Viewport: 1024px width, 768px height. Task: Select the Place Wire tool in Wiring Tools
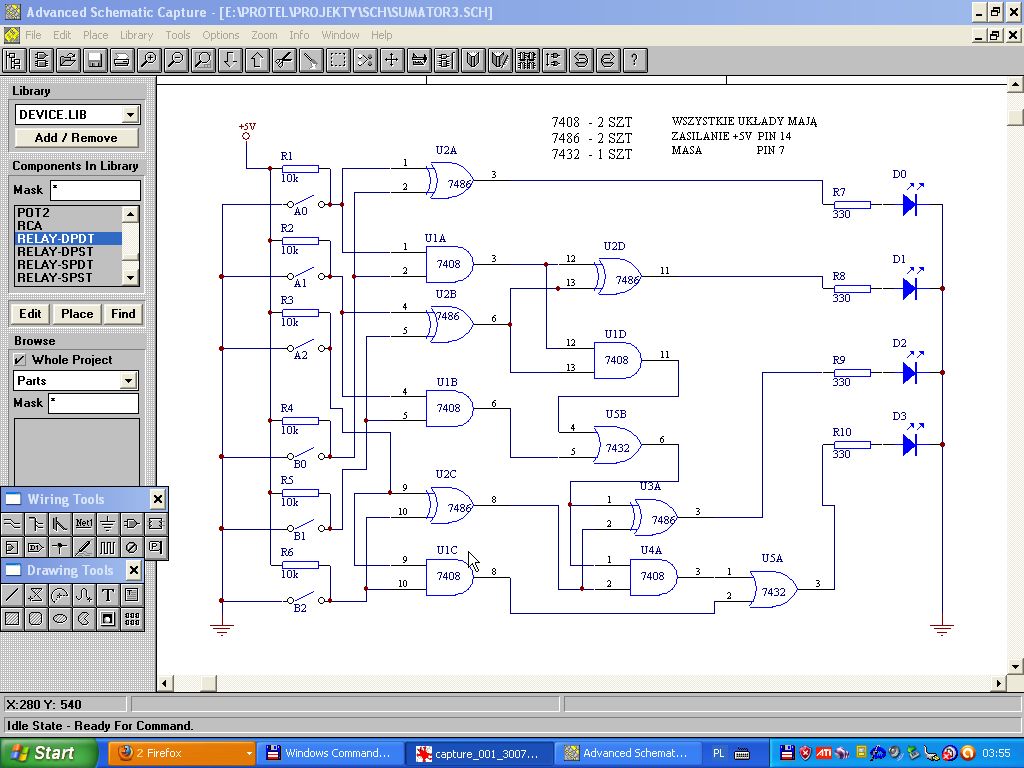[12, 524]
